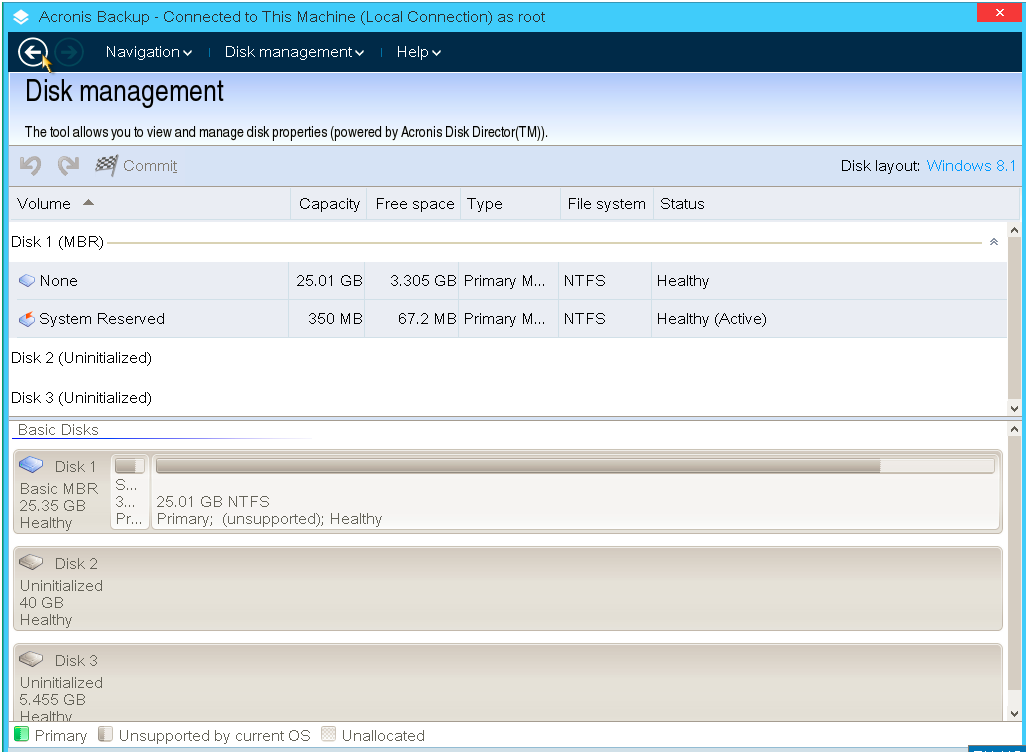Open the Help menu
This screenshot has height=752, width=1029.
418,52
